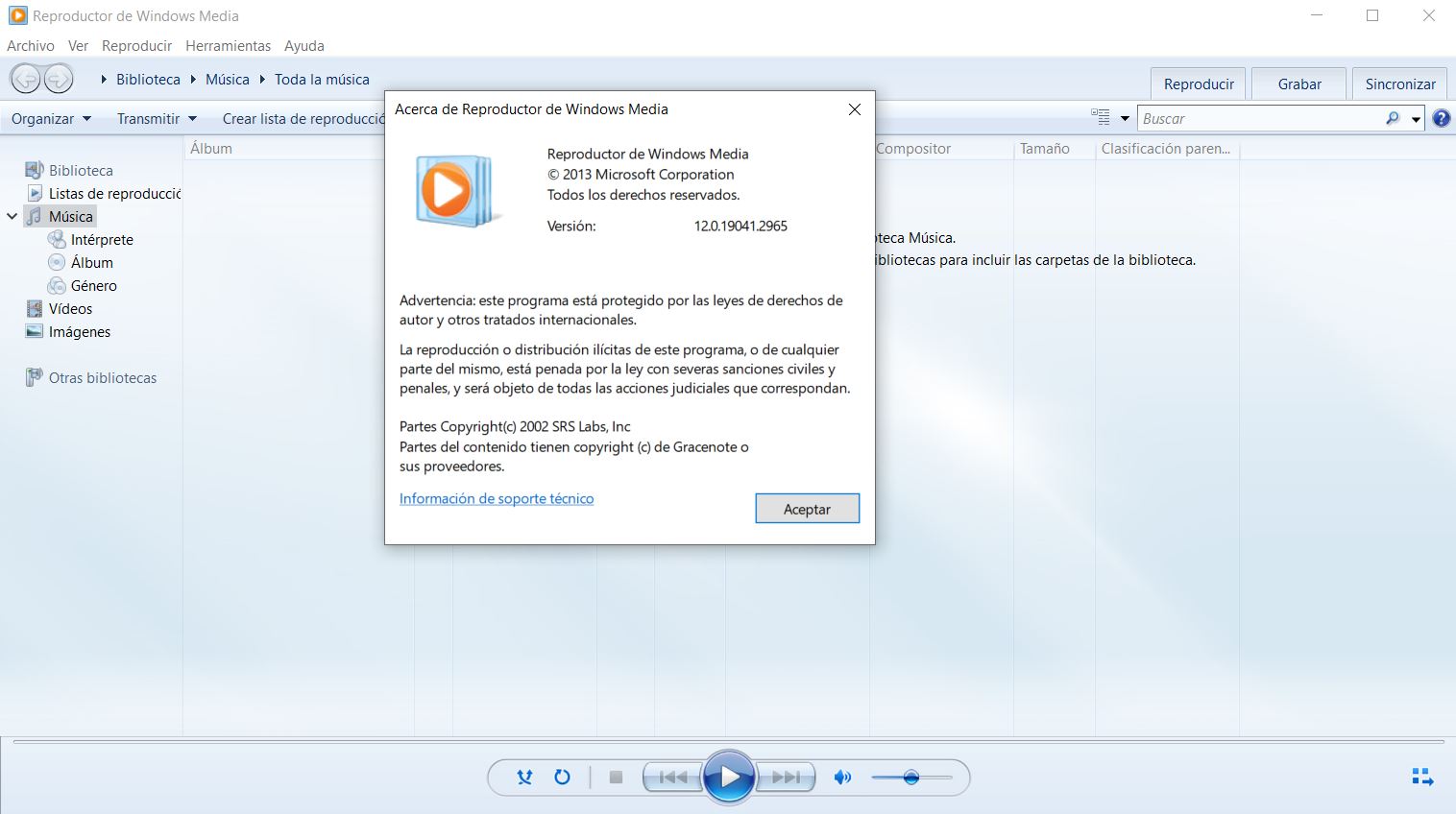Click the view options icon
This screenshot has width=1456, height=814.
point(1101,117)
